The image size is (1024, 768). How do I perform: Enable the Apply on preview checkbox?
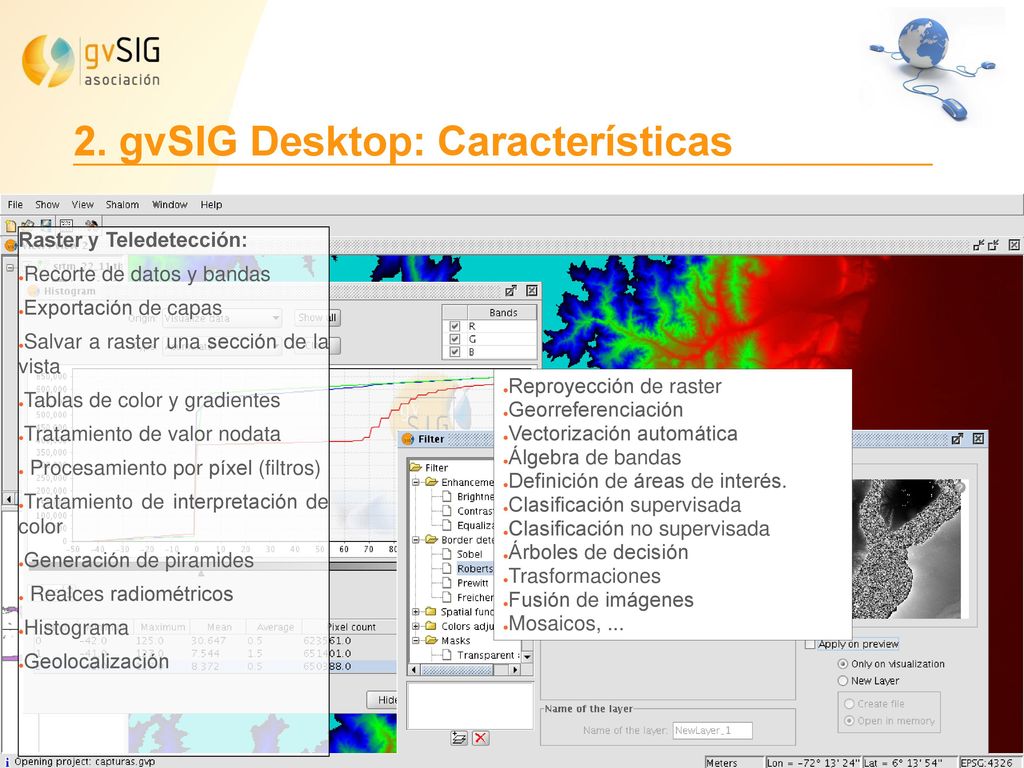(810, 645)
